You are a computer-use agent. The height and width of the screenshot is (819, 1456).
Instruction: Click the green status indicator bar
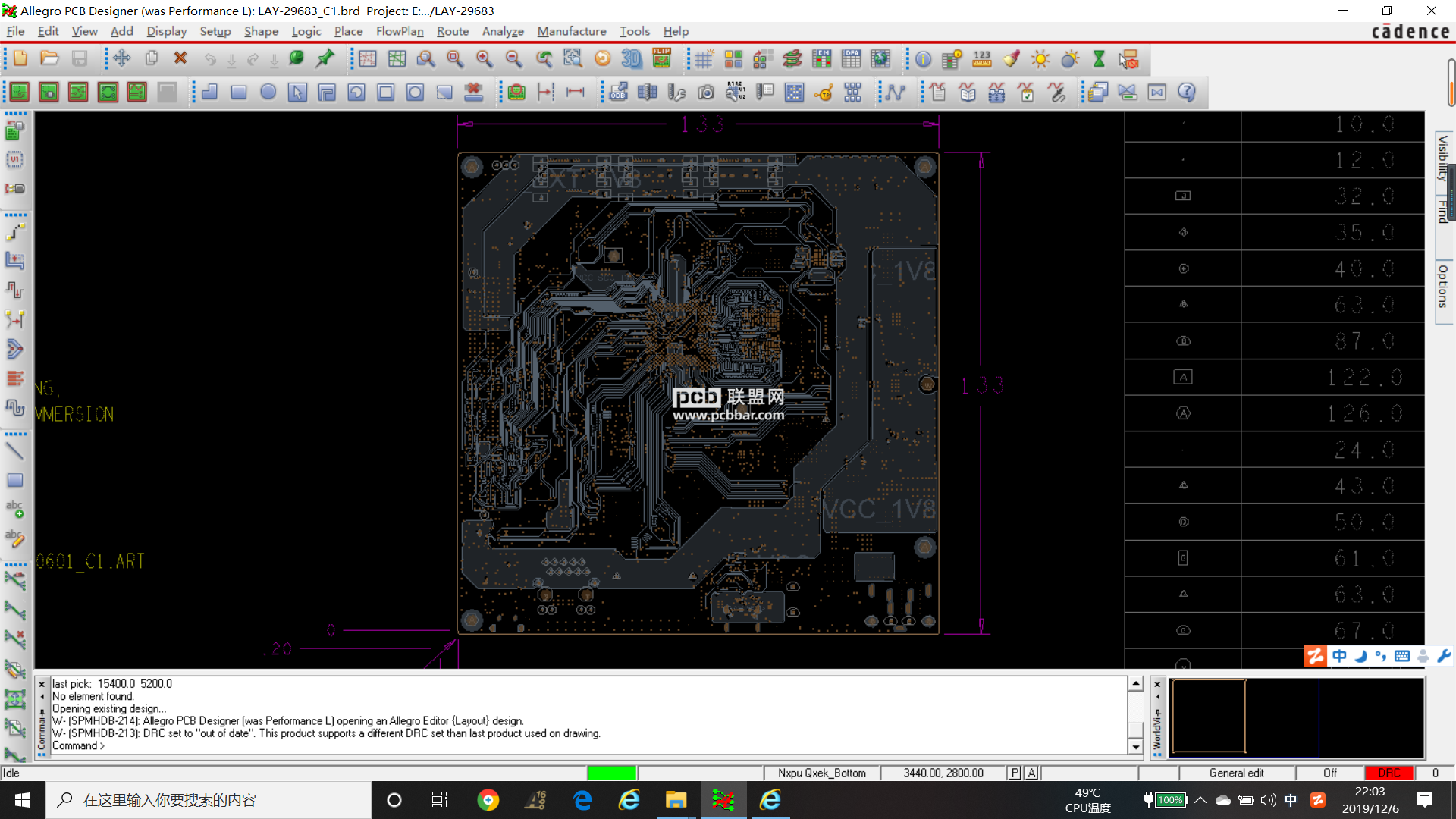click(x=612, y=773)
